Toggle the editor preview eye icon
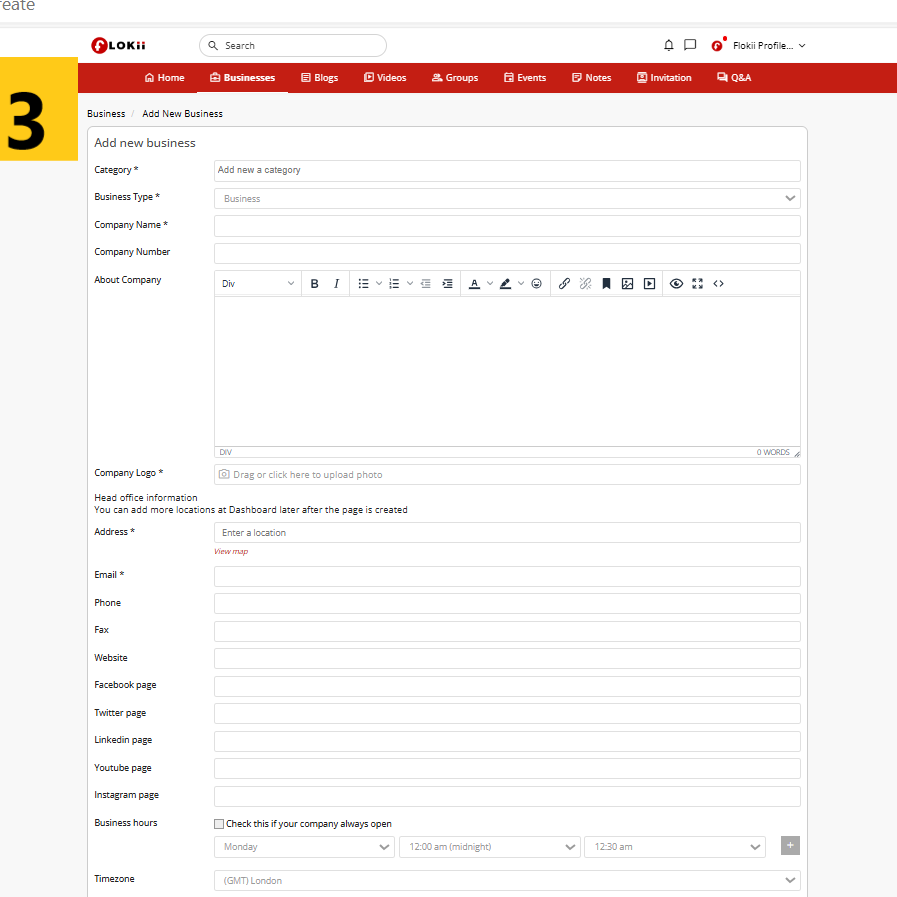The width and height of the screenshot is (897, 897). point(676,284)
